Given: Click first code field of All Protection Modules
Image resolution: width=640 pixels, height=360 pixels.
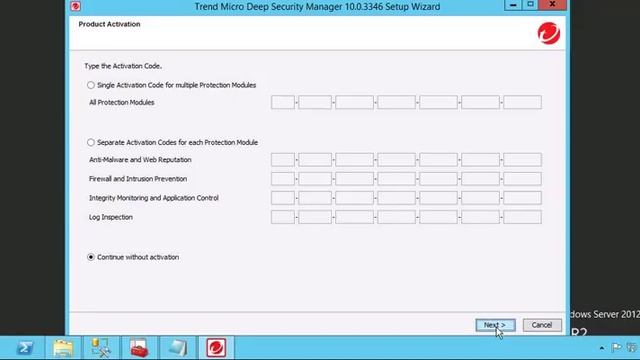Looking at the screenshot, I should [x=282, y=102].
